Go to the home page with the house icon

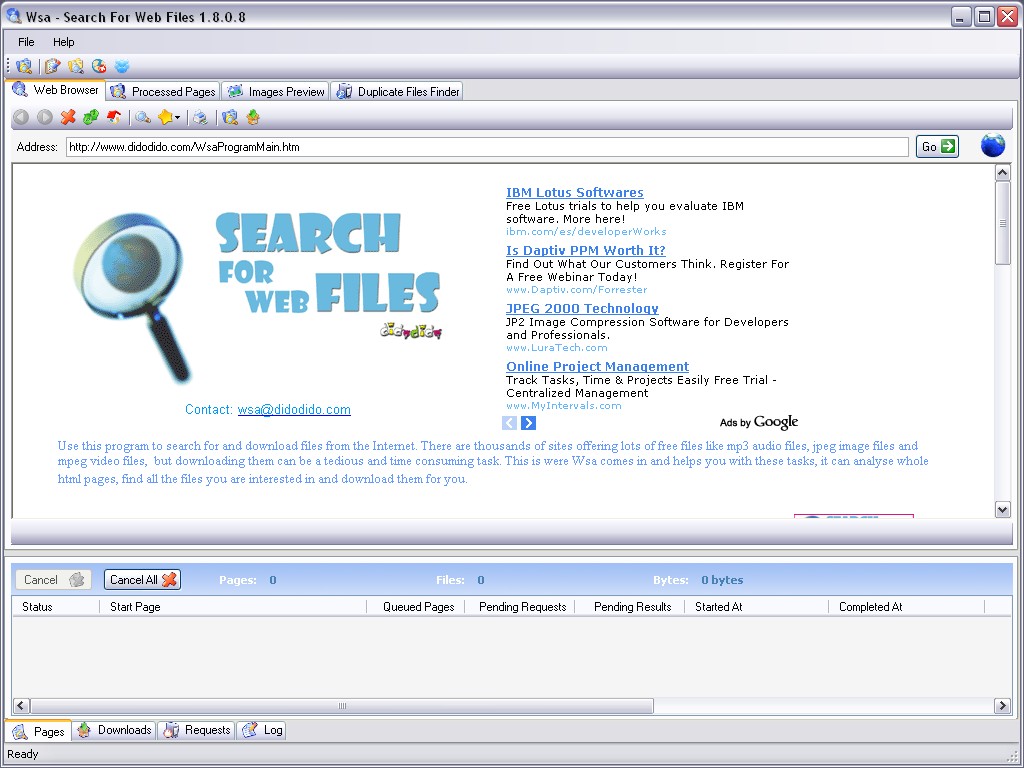coord(114,117)
